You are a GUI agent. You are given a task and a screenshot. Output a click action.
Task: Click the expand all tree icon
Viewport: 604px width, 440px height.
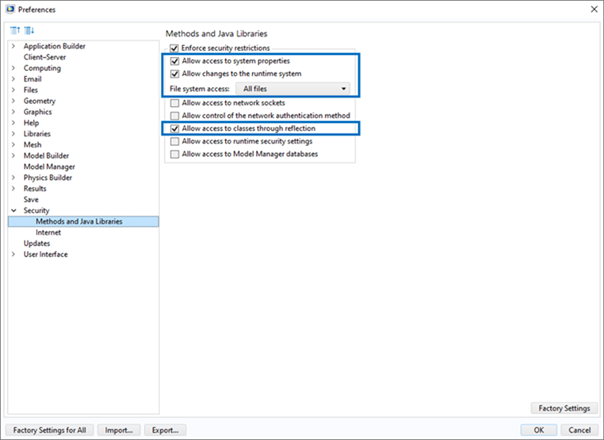coord(29,30)
